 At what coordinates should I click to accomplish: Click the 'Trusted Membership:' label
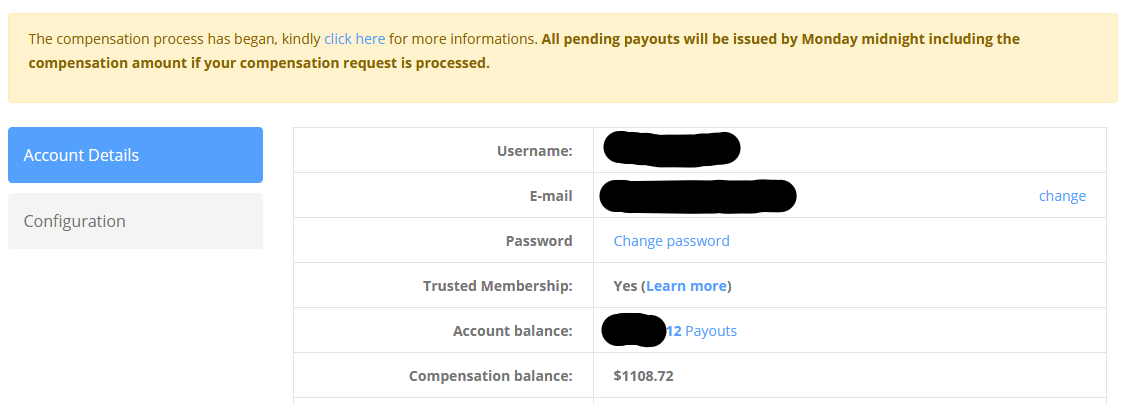[497, 286]
